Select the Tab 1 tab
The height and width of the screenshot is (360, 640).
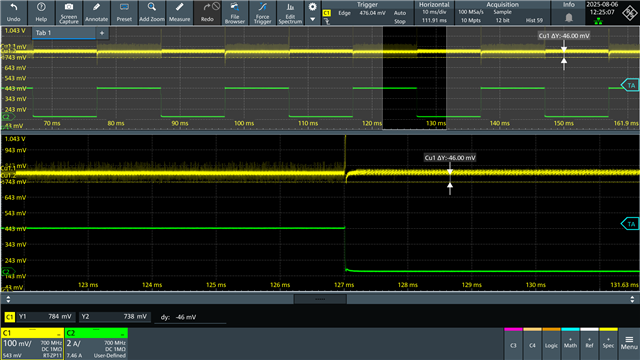64,33
